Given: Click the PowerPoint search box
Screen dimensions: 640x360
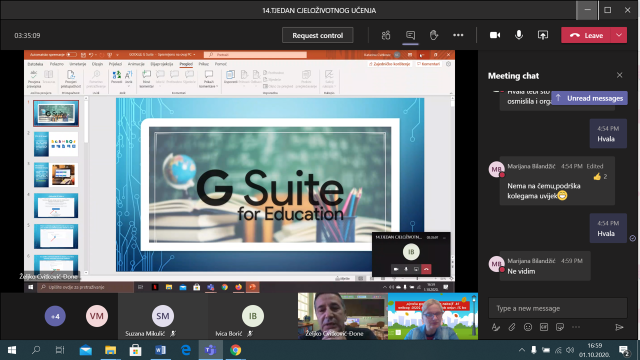Looking at the screenshot, I should click(x=256, y=54).
